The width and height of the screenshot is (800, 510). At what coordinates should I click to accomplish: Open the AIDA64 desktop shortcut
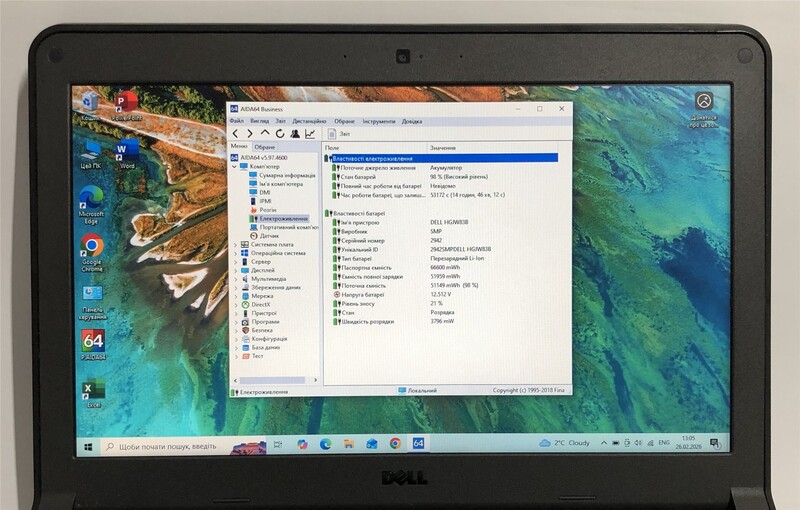coord(93,345)
